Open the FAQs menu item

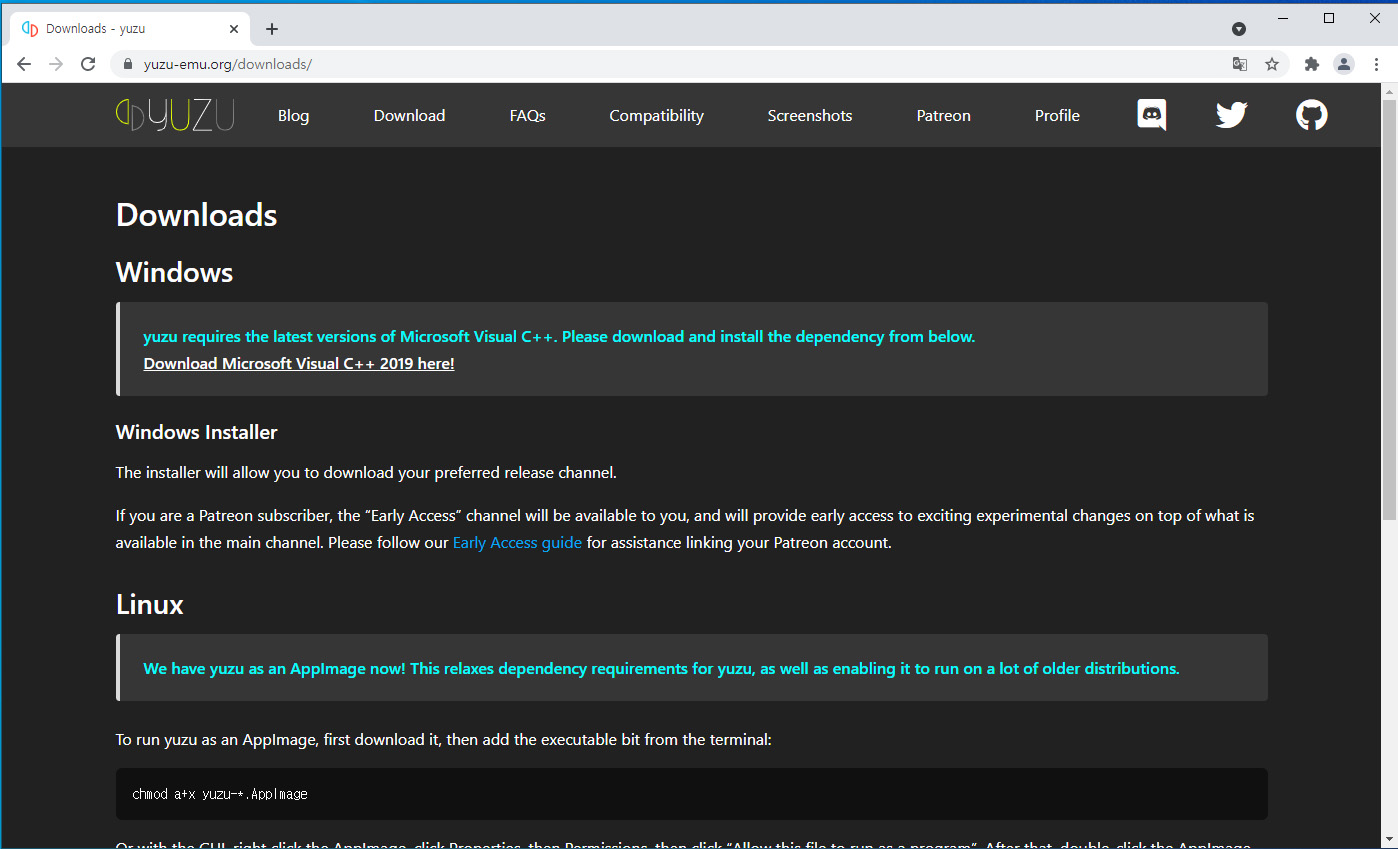[527, 115]
